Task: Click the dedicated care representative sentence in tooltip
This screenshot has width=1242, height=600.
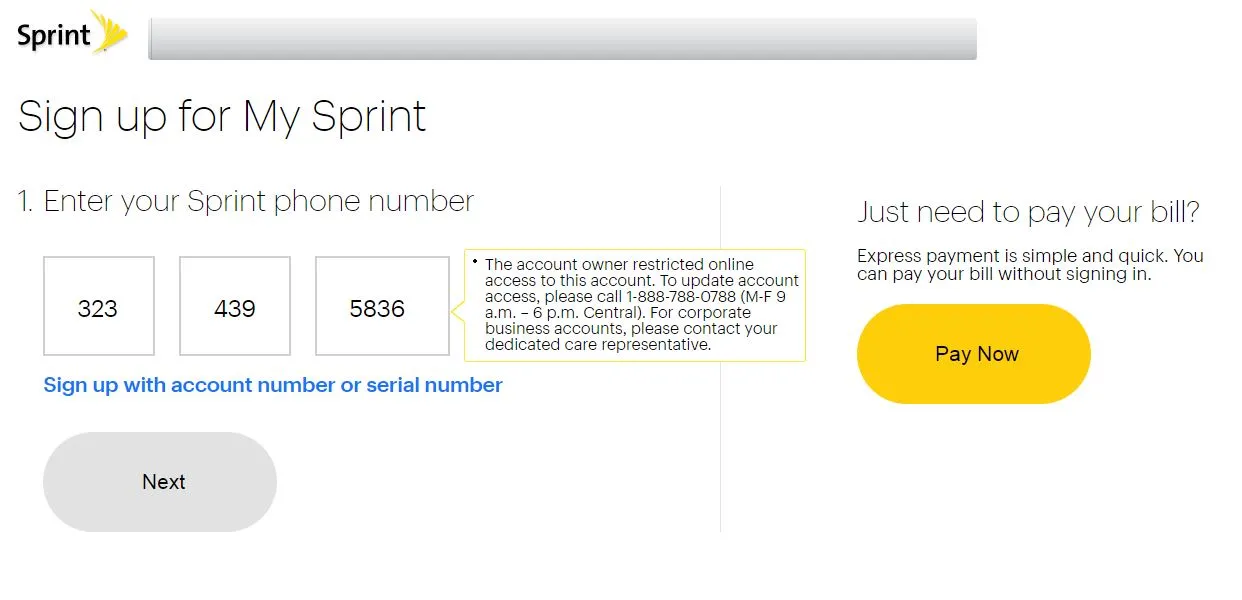Action: click(631, 329)
